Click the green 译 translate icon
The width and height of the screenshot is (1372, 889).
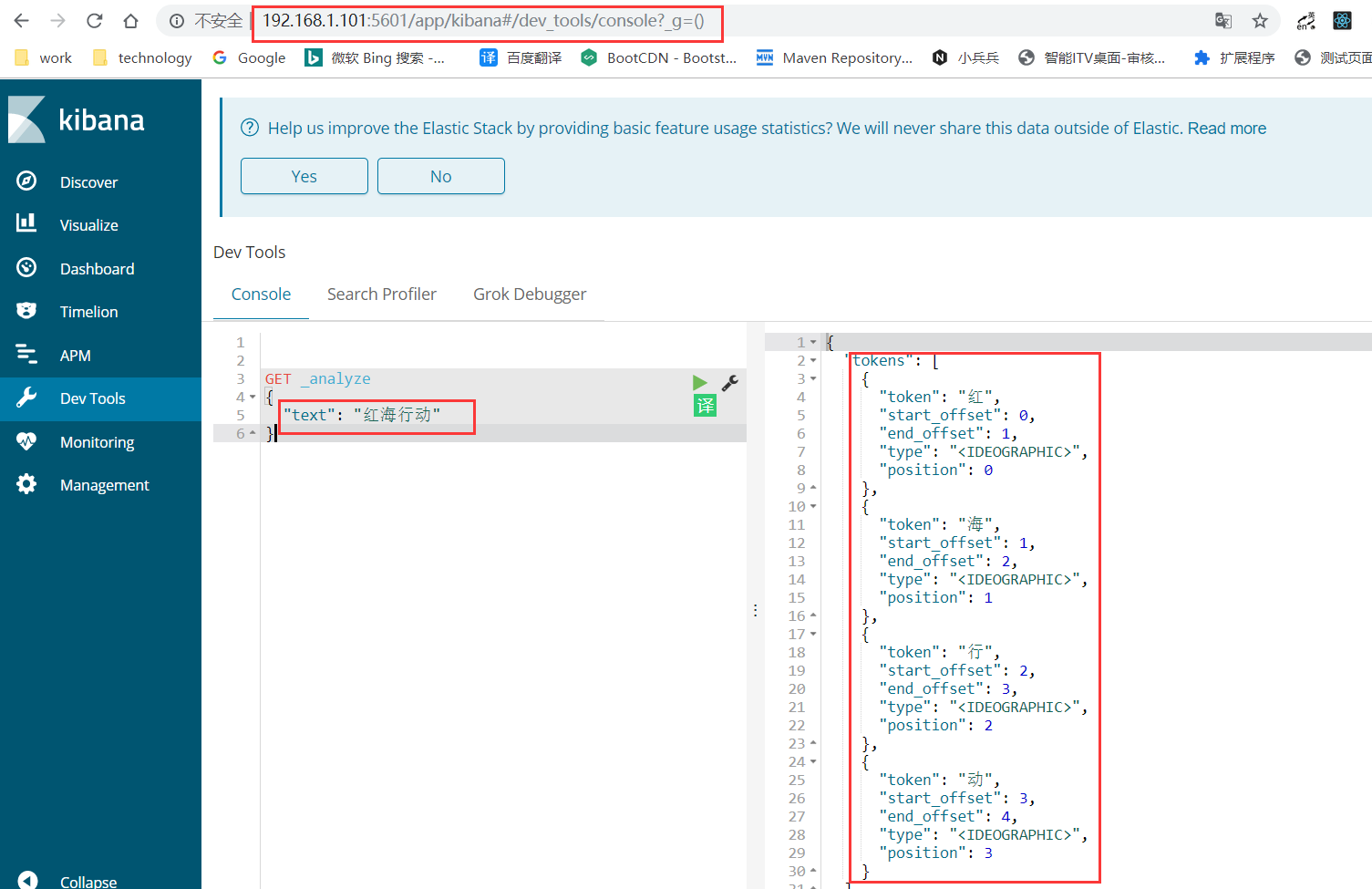click(706, 406)
